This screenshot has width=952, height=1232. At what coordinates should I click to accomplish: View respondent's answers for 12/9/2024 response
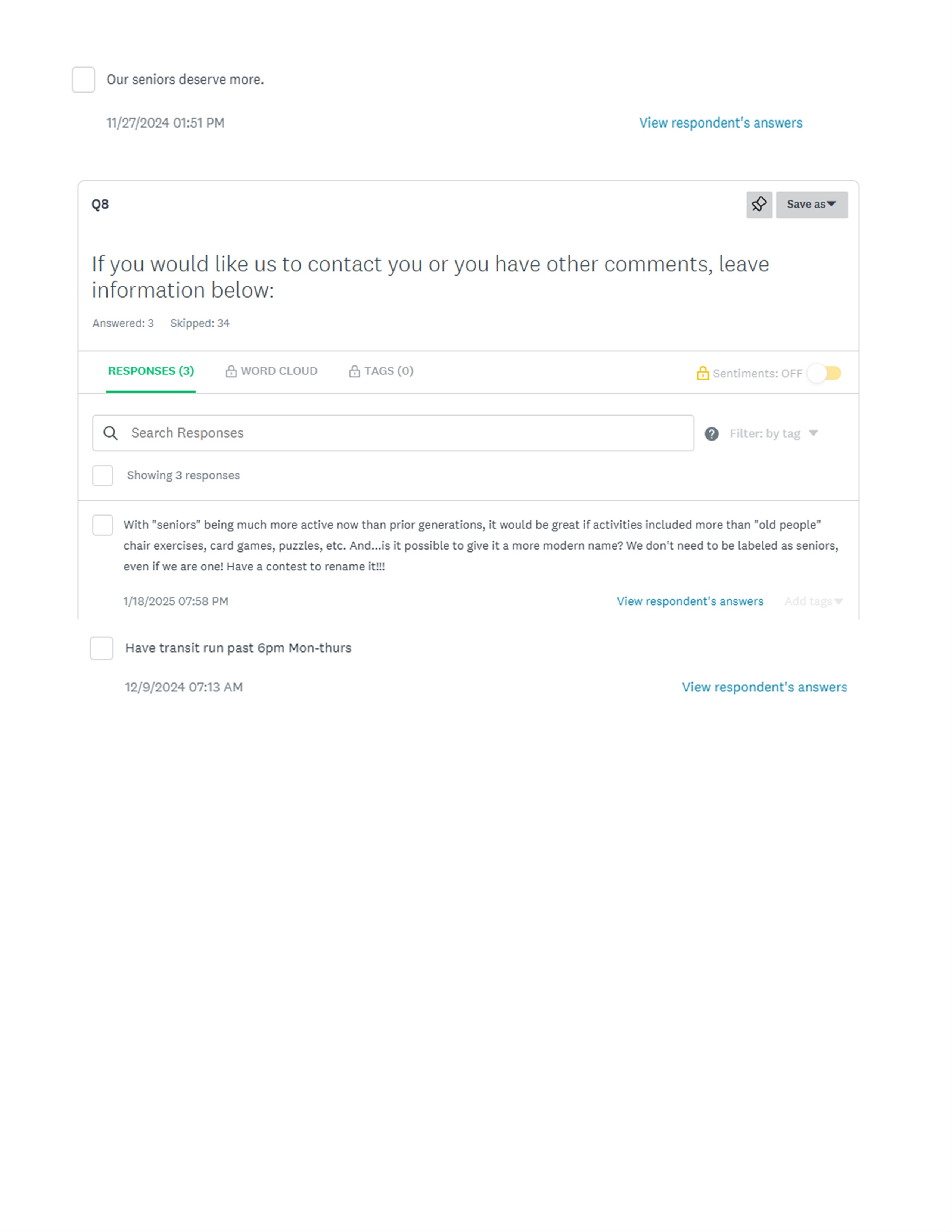[x=763, y=687]
